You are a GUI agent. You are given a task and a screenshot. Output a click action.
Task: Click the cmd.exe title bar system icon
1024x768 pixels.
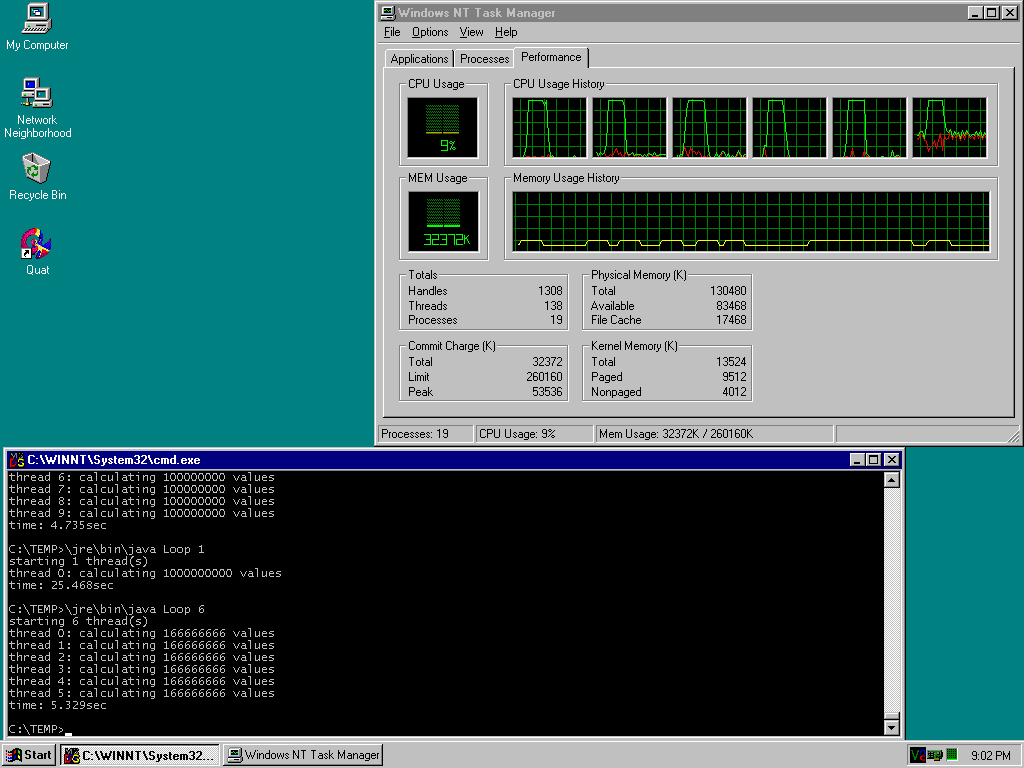coord(16,460)
